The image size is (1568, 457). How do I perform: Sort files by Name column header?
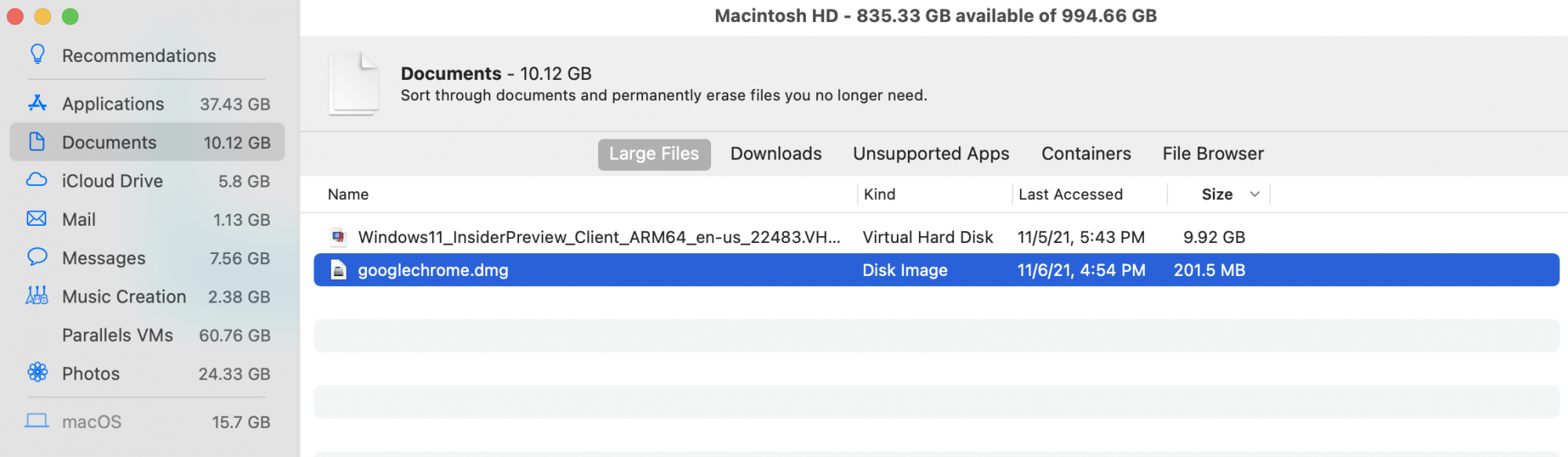348,194
